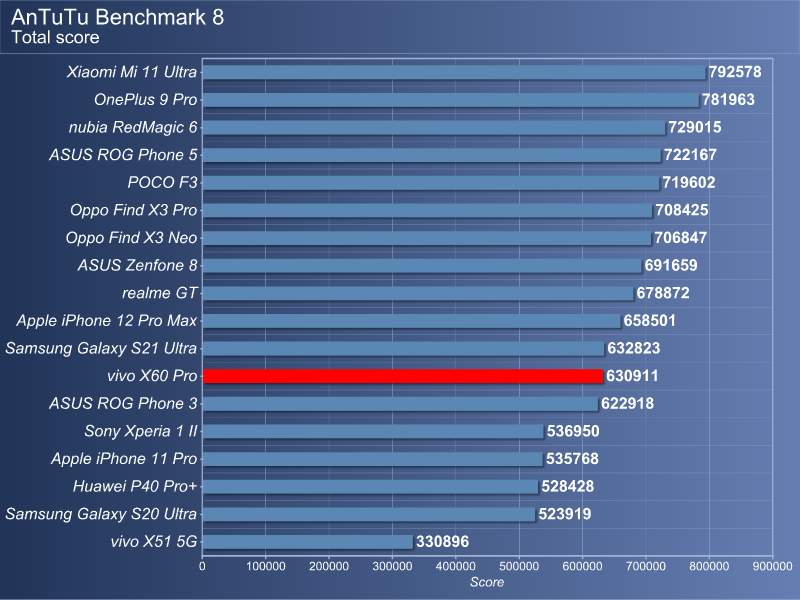Screen dimensions: 800x600
Task: Click the 'Samsung Galaxy S20 Ultra' label
Action: point(101,513)
